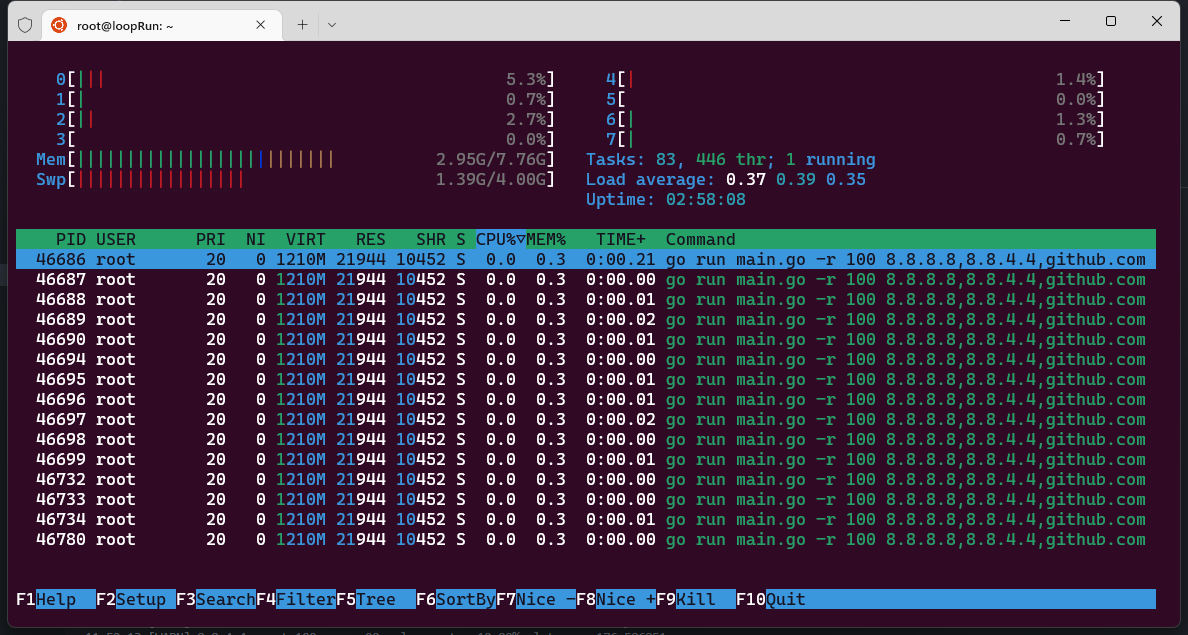Click the CPU% sorted column header
Viewport: 1188px width, 635px height.
tap(501, 239)
